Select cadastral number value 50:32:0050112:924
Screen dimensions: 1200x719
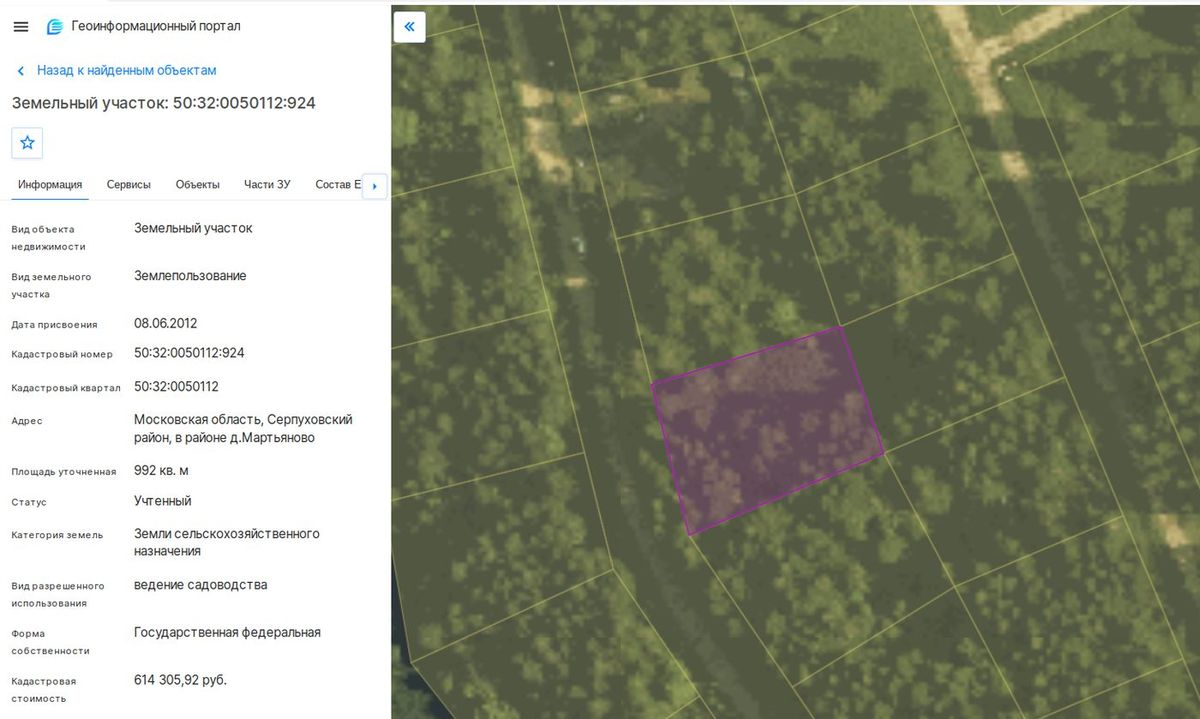click(x=190, y=353)
